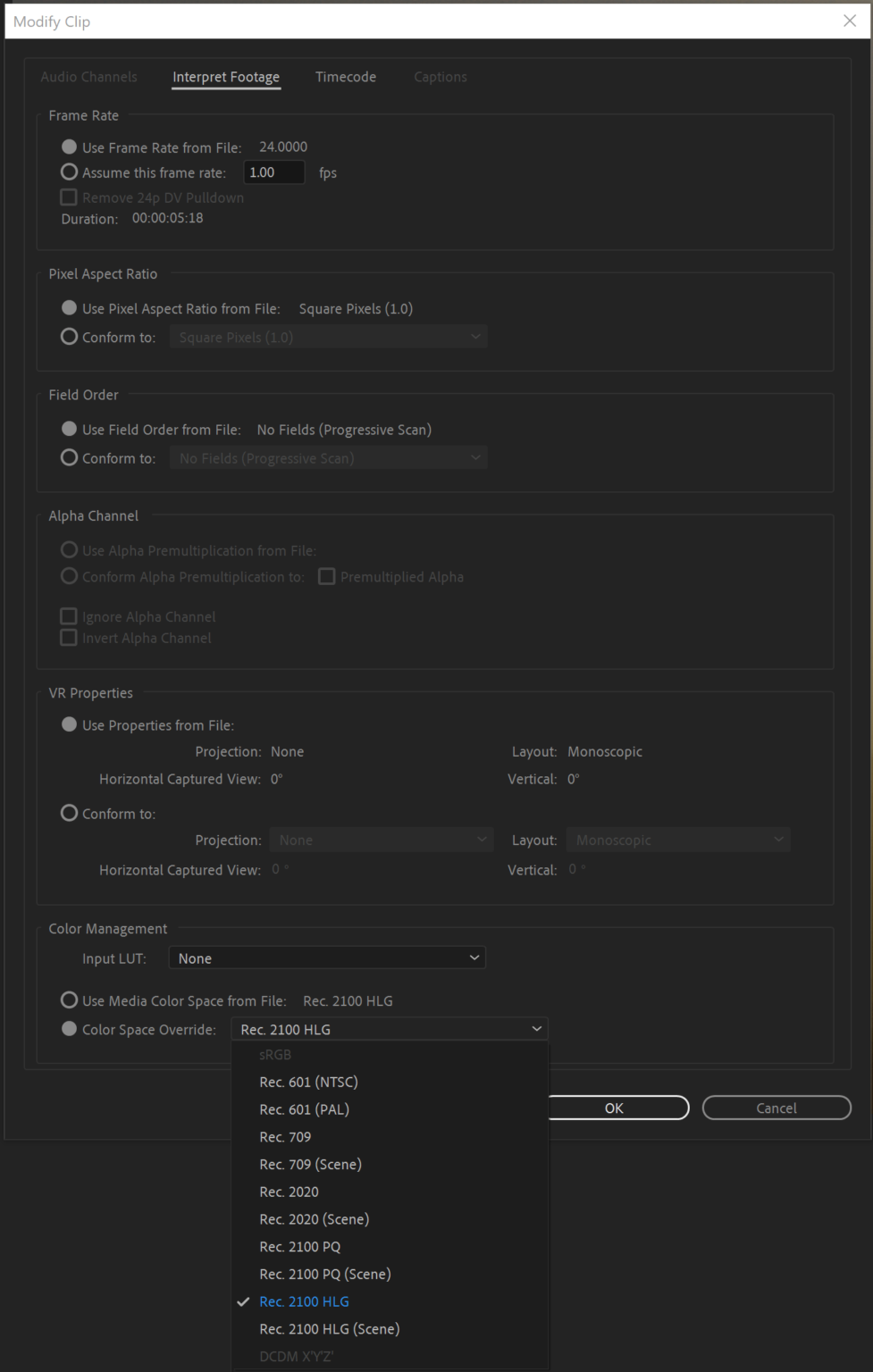The width and height of the screenshot is (873, 1372).
Task: Enable the Premultiplied Alpha checkbox
Action: click(x=326, y=576)
